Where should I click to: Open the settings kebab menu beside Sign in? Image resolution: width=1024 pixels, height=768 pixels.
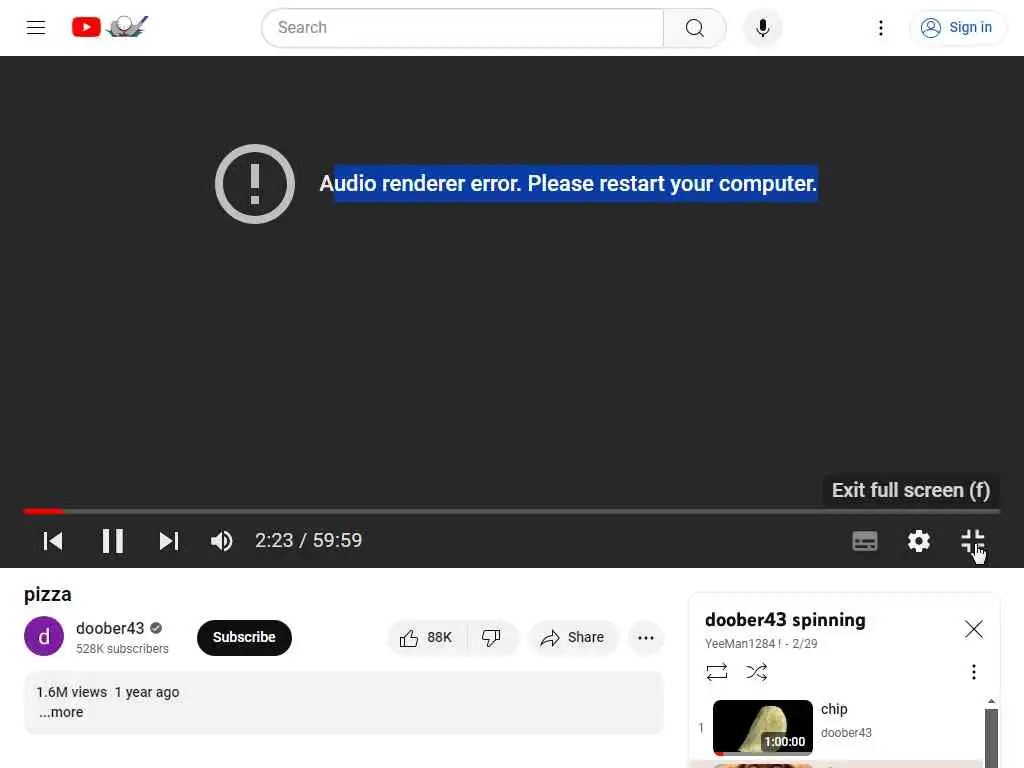click(x=880, y=28)
